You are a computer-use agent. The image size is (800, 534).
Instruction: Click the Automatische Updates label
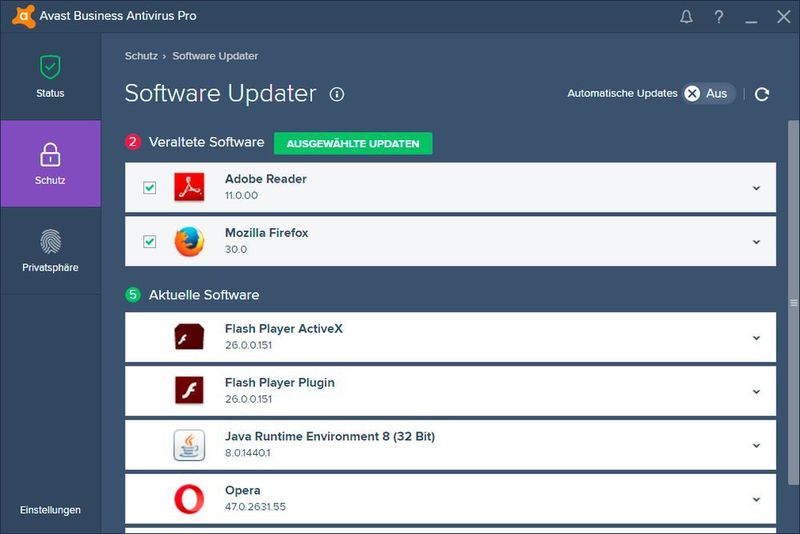coord(622,93)
